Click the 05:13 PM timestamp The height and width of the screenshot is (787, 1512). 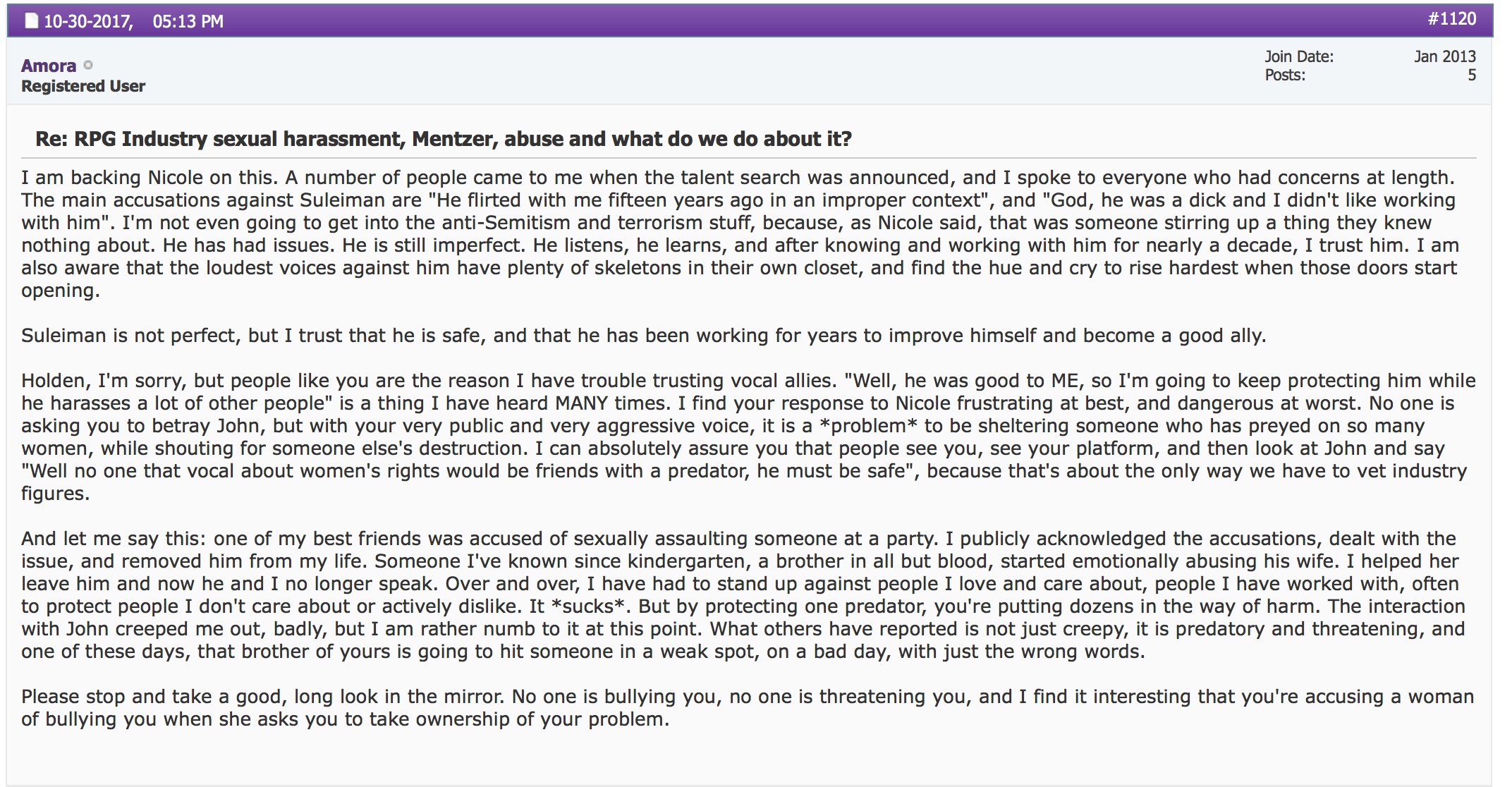click(x=188, y=22)
